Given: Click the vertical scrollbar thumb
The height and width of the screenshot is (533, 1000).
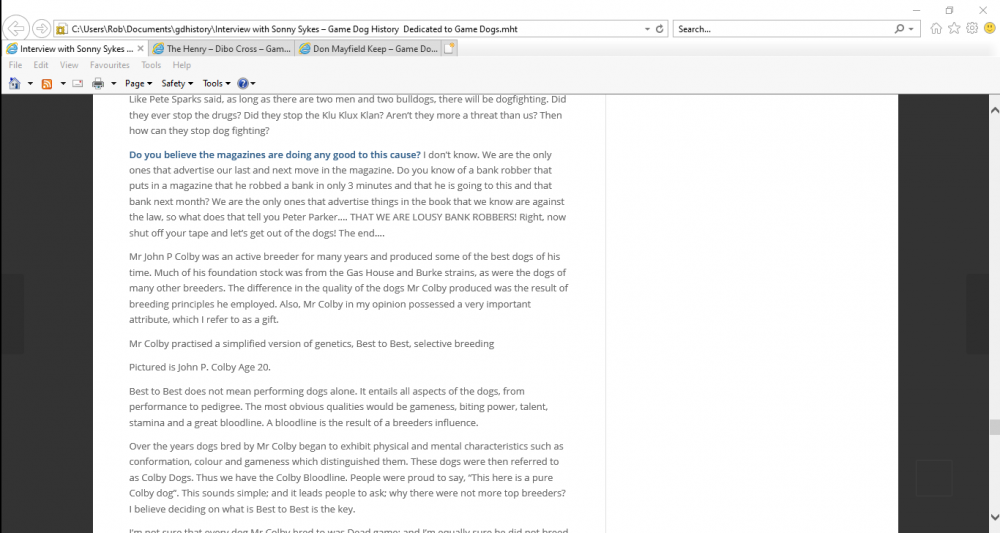Looking at the screenshot, I should click(x=994, y=427).
